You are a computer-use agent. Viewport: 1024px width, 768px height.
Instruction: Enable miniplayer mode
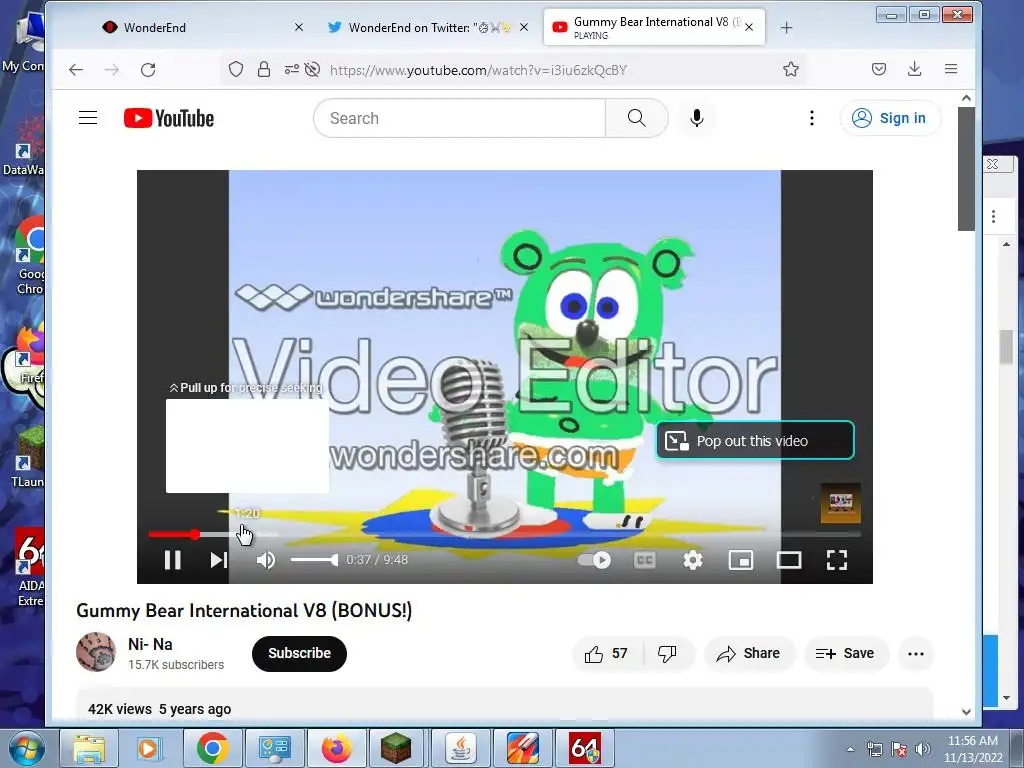[741, 560]
